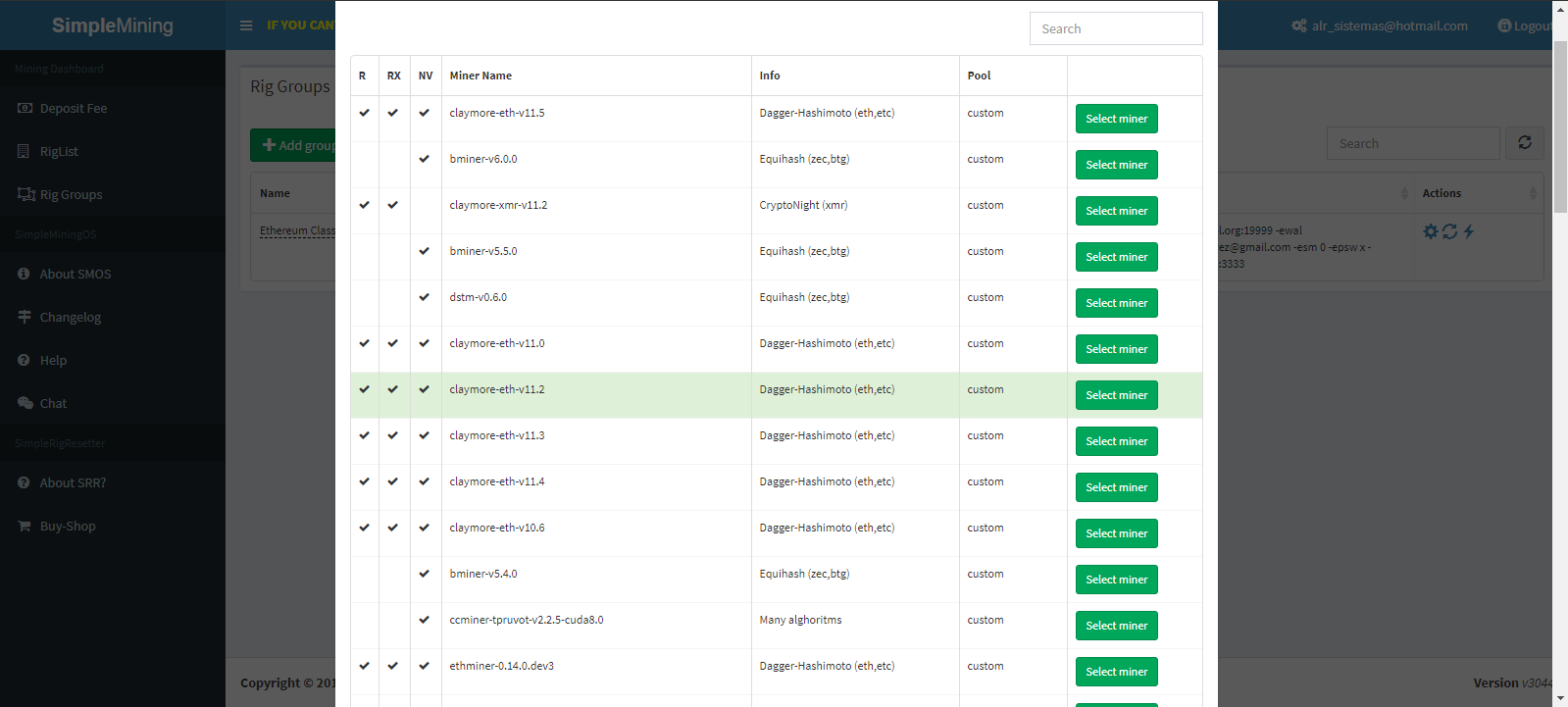The height and width of the screenshot is (707, 1568).
Task: Select miner claymore-eth-v11.0
Action: click(x=1116, y=349)
